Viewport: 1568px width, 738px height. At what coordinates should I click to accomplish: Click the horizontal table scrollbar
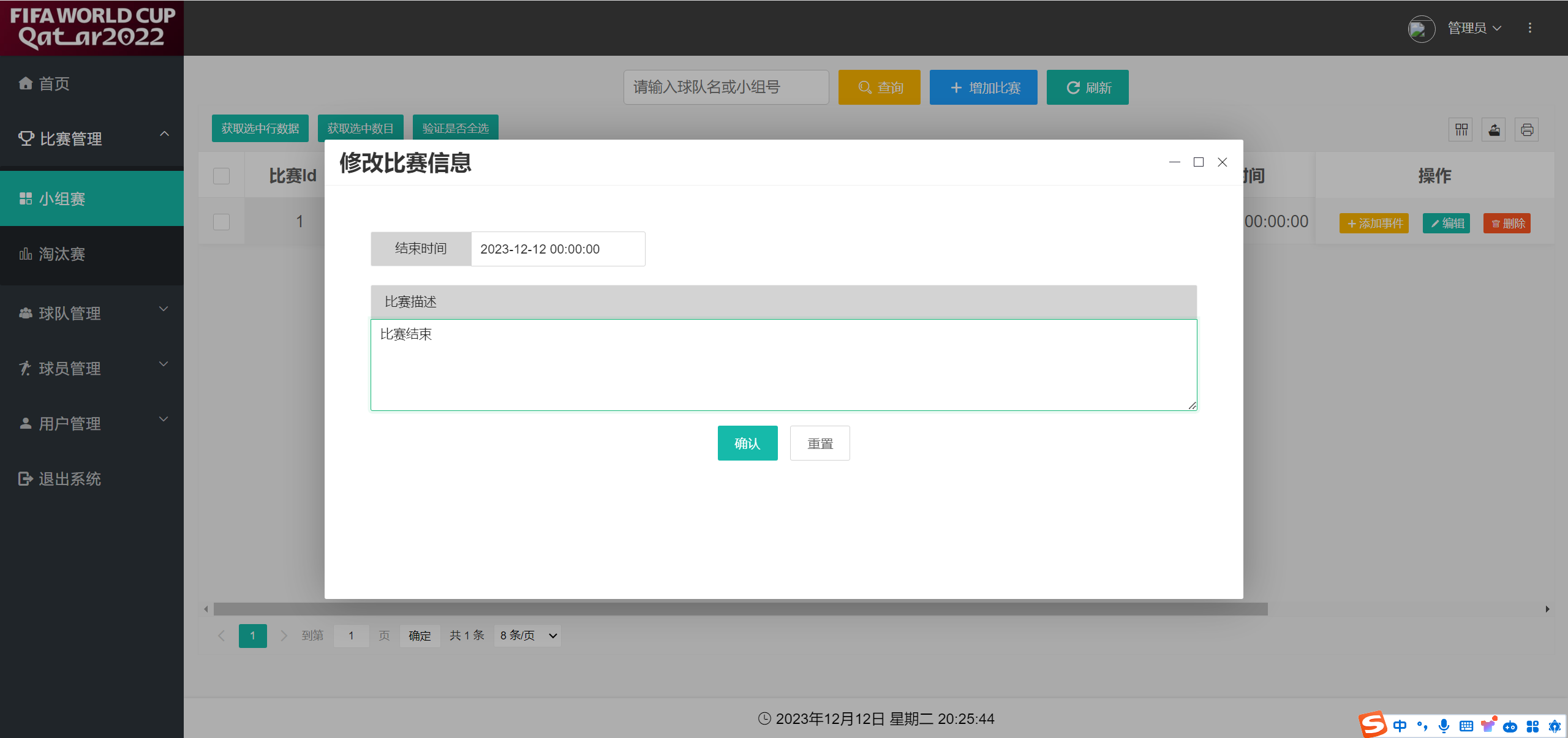740,609
